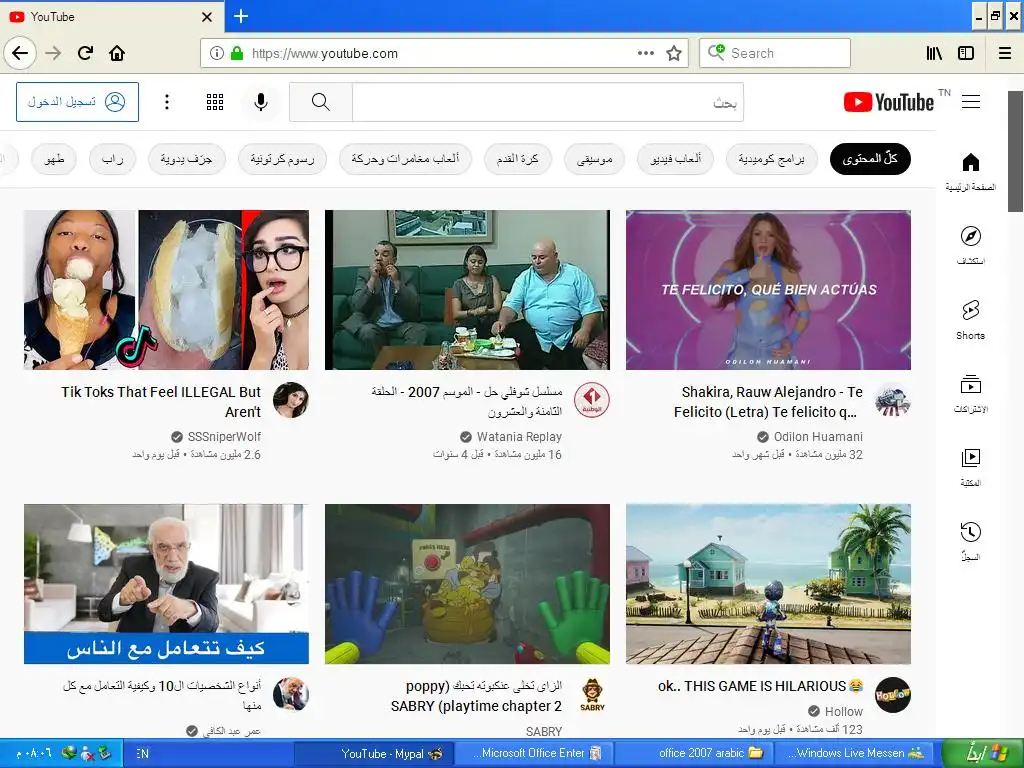Click the YouTube 'بحث' search input field
This screenshot has width=1024, height=768.
click(x=548, y=102)
